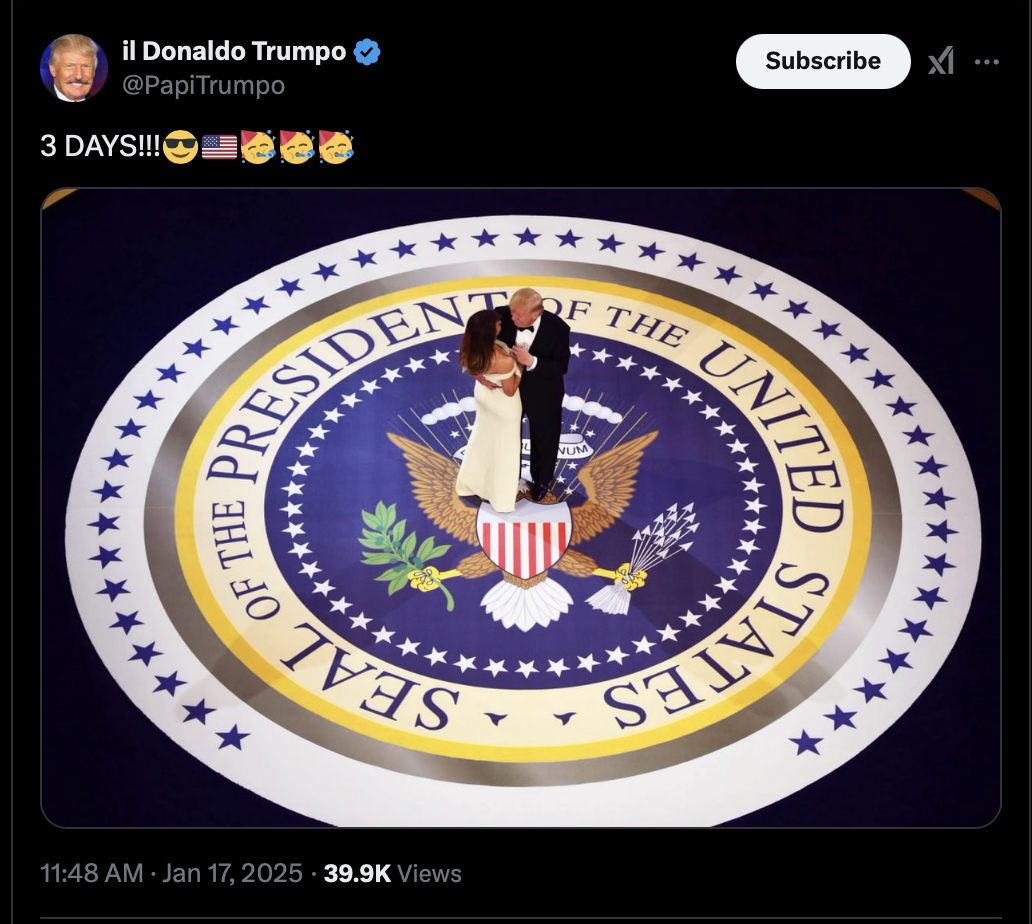Screen dimensions: 1032x924
Task: Open Grok explain icon beside Subscribe
Action: [941, 61]
